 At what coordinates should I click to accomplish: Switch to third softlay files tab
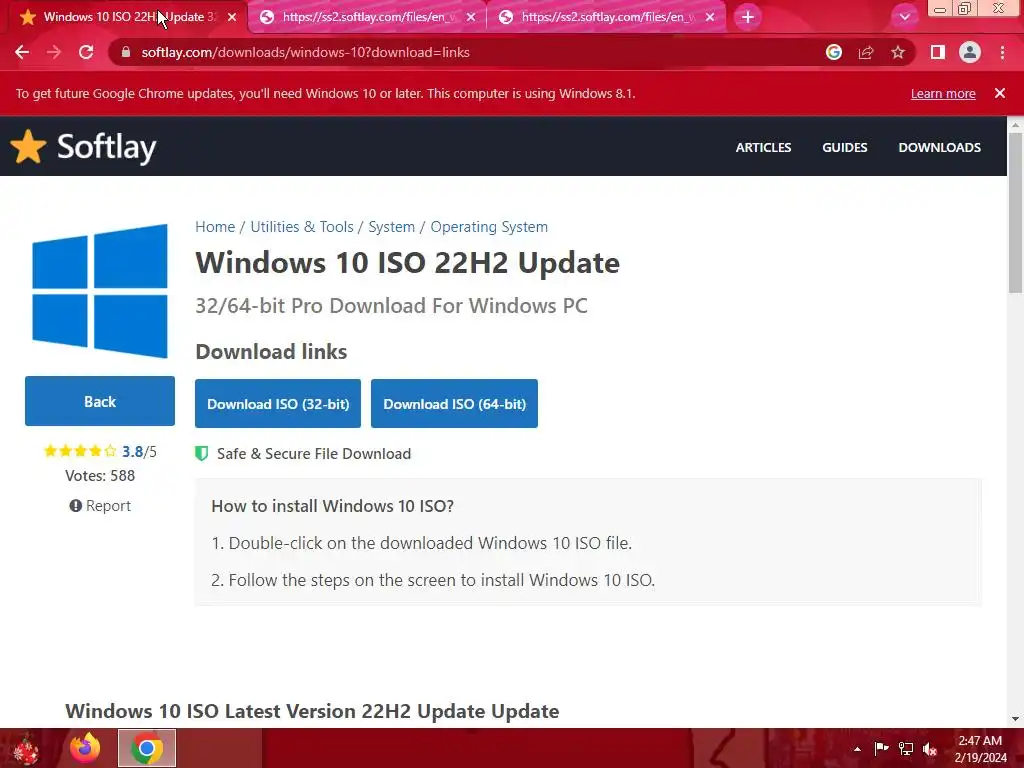[x=607, y=17]
